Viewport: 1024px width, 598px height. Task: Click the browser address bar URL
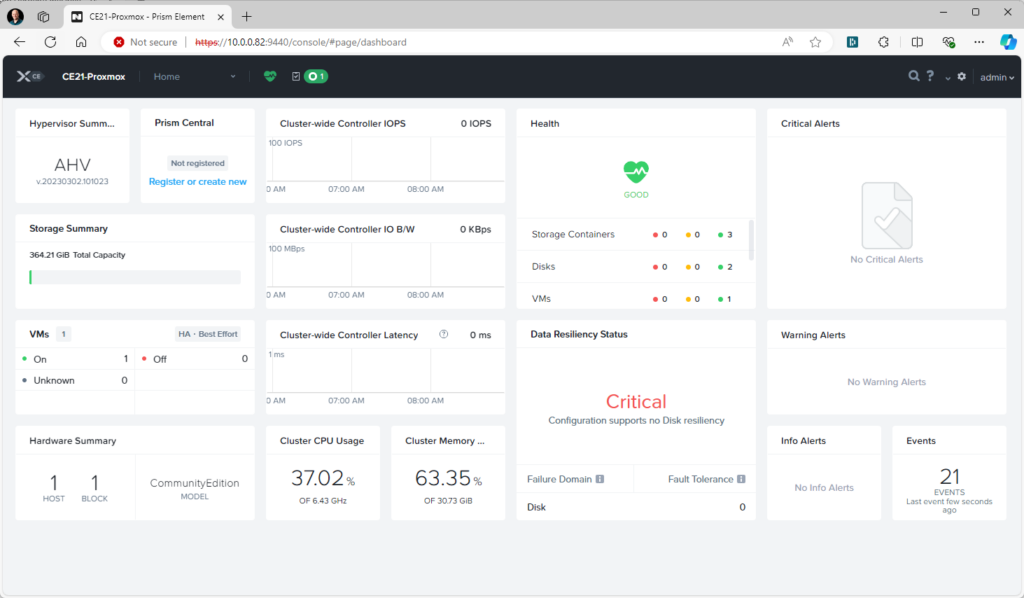pyautogui.click(x=301, y=42)
